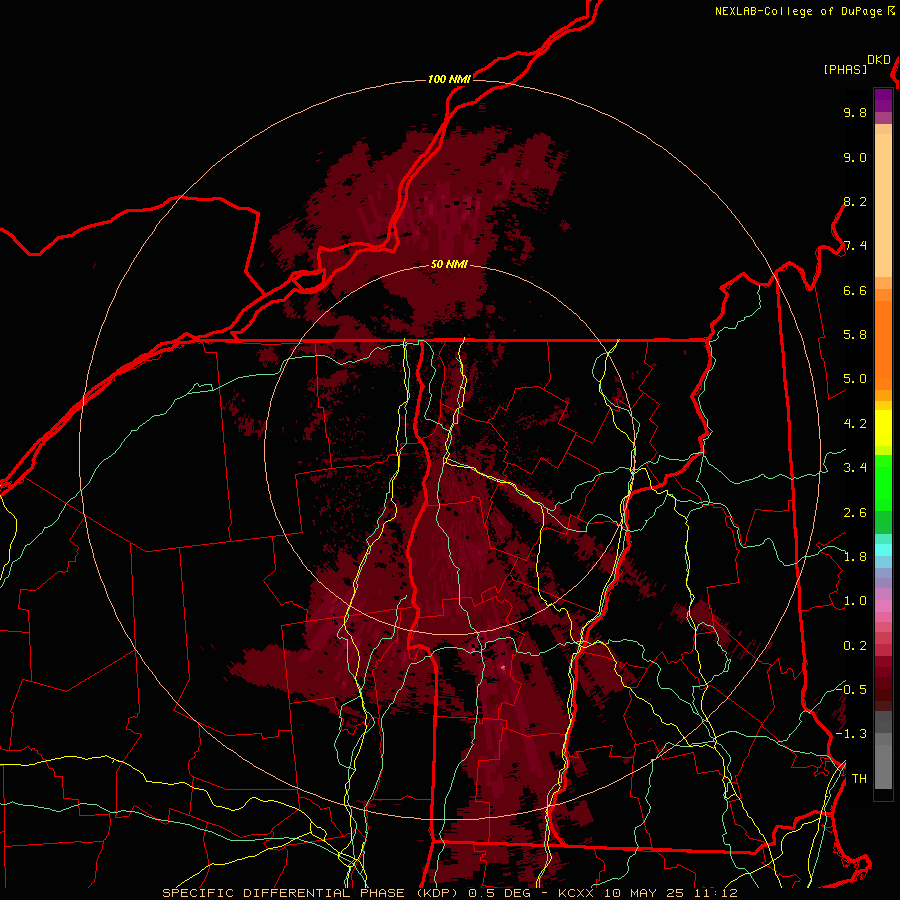Click the 11:12 timestamp in the caption
This screenshot has width=900, height=900.
[715, 893]
